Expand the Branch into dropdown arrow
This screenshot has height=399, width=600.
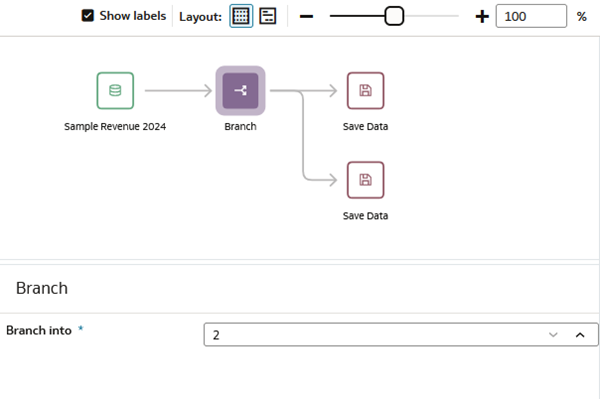(553, 335)
